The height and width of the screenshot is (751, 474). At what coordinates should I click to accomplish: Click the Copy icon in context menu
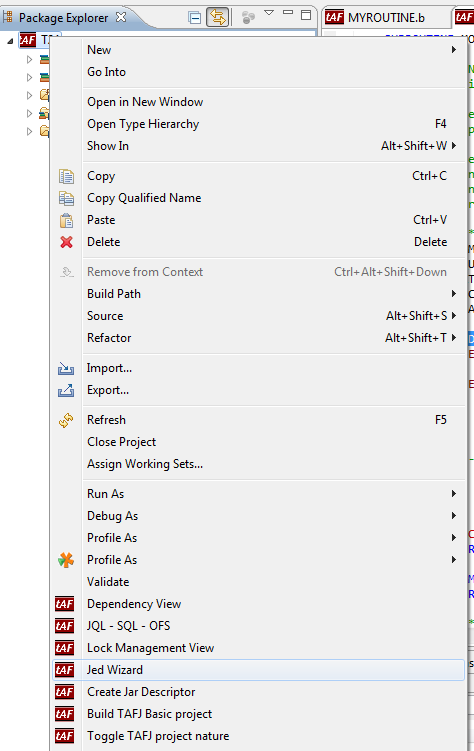66,176
